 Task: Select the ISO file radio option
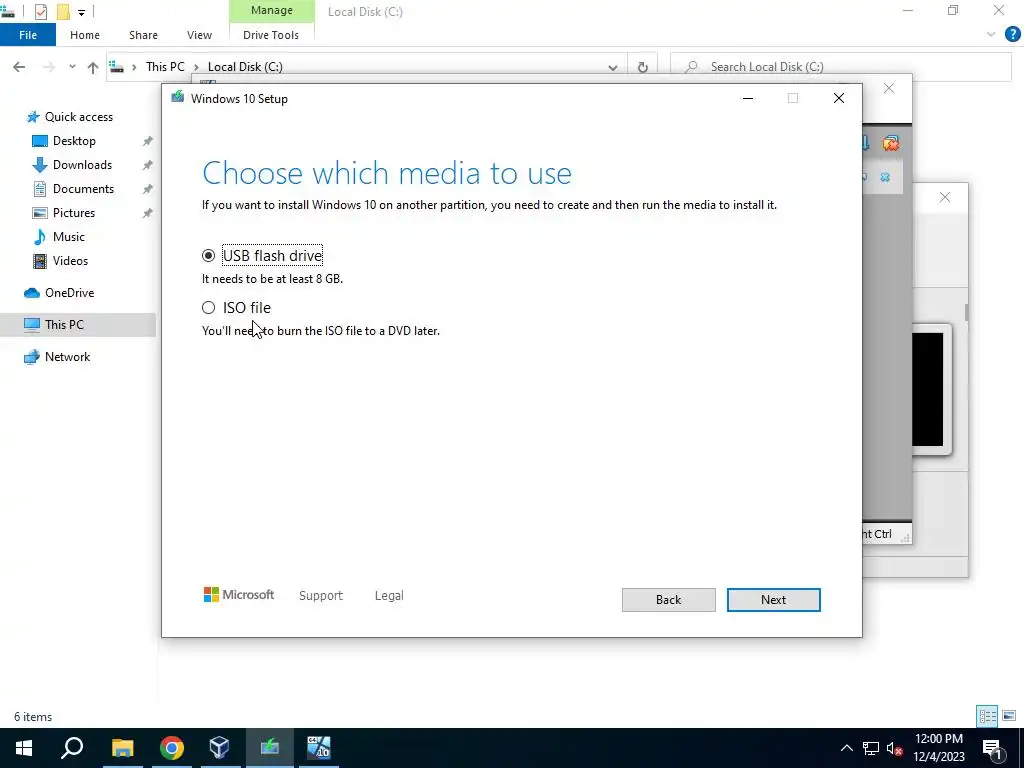click(x=208, y=308)
